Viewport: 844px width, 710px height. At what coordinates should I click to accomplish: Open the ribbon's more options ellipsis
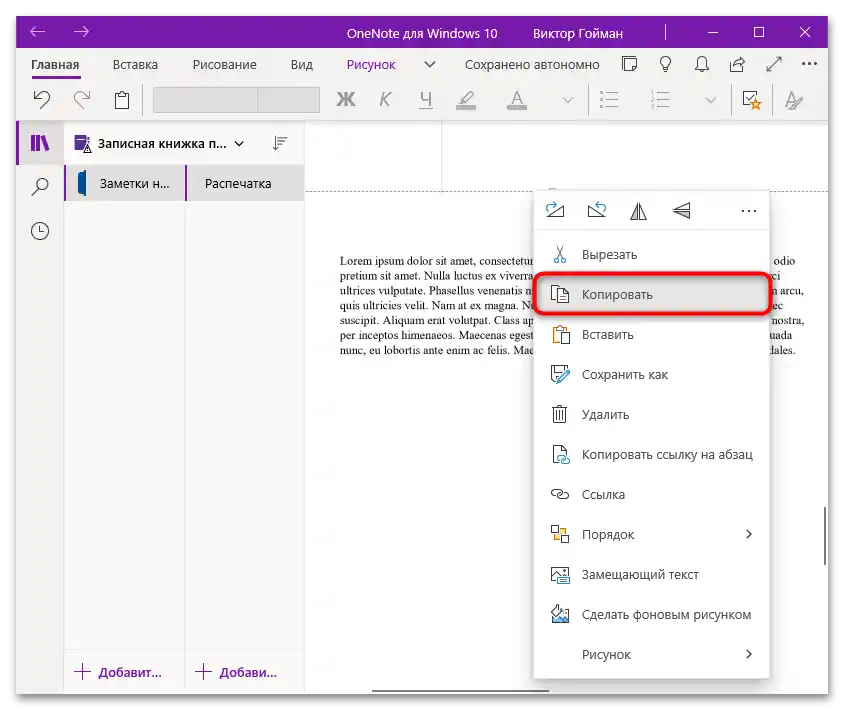pyautogui.click(x=809, y=64)
